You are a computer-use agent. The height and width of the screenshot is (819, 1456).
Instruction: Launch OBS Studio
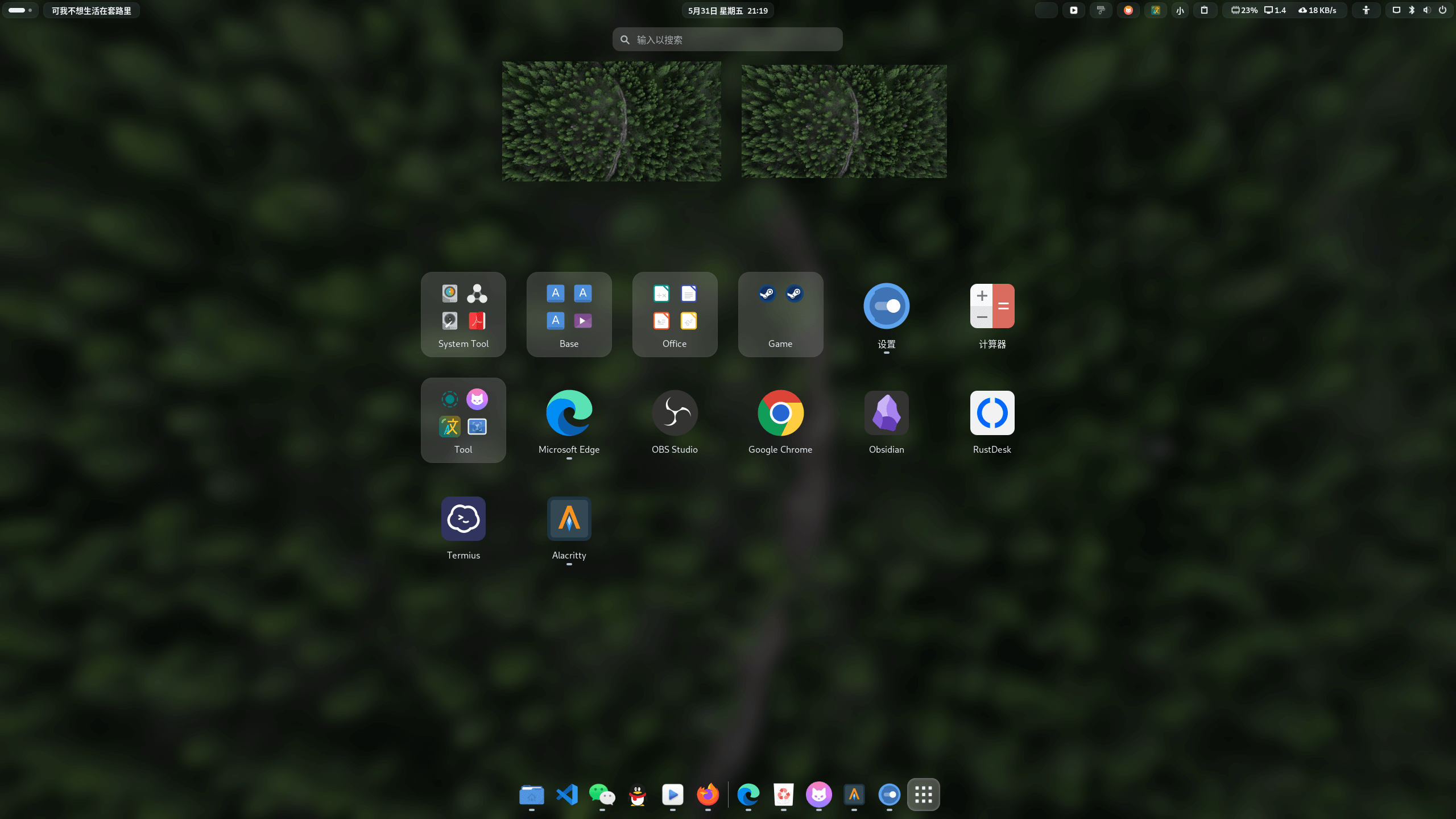675,420
